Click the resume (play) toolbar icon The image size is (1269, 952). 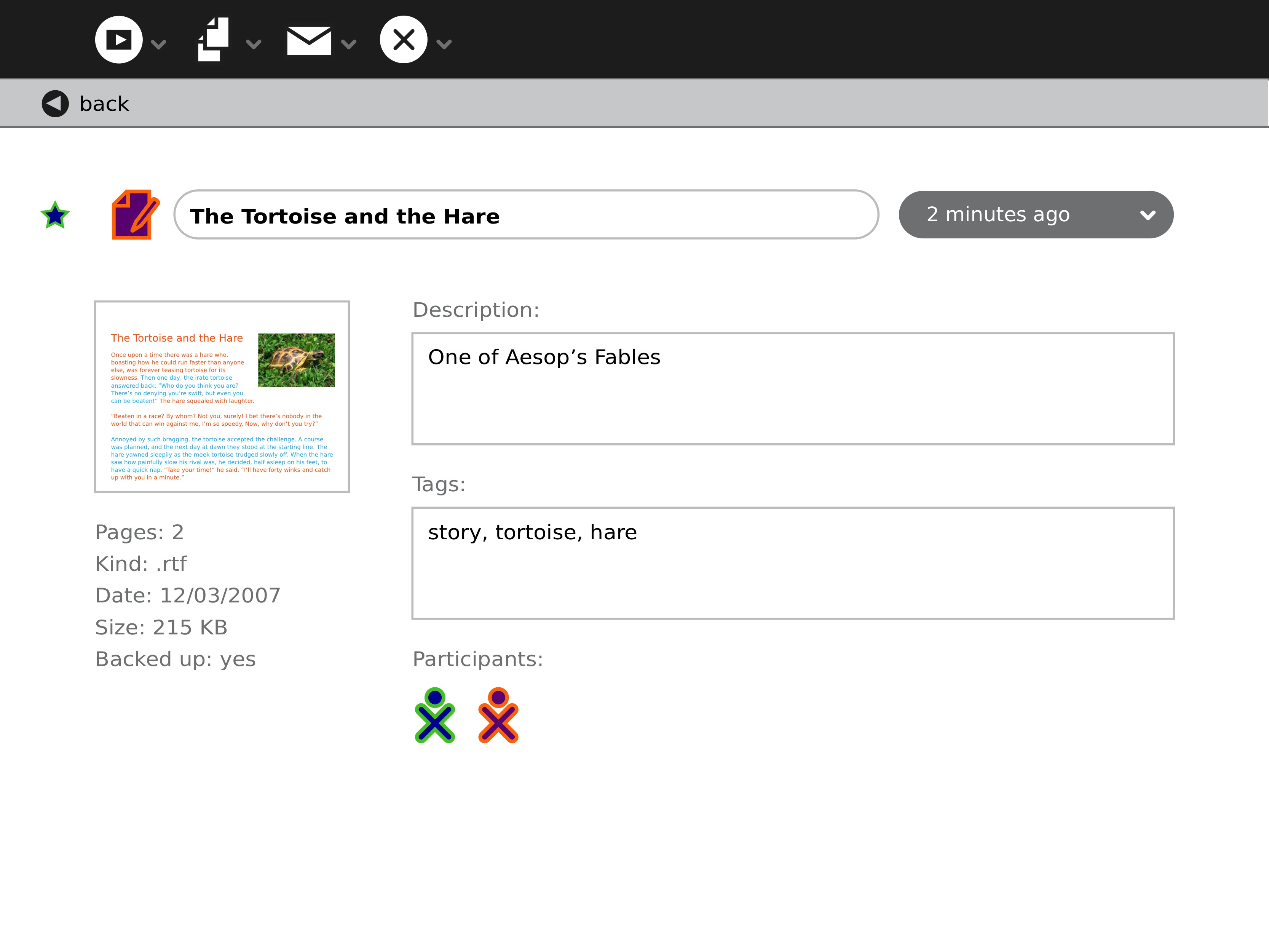tap(119, 40)
